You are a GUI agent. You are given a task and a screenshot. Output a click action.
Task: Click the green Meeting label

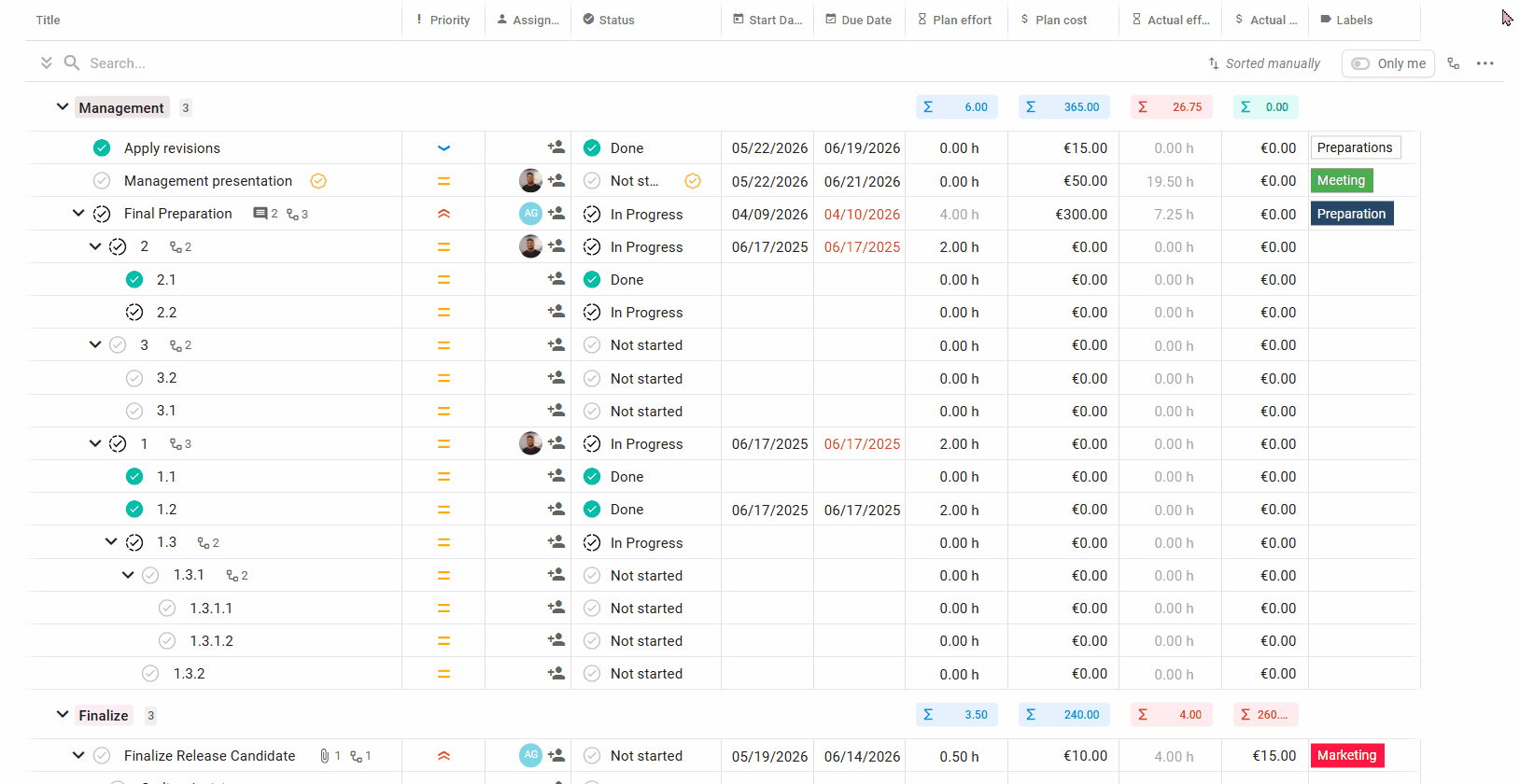tap(1341, 180)
